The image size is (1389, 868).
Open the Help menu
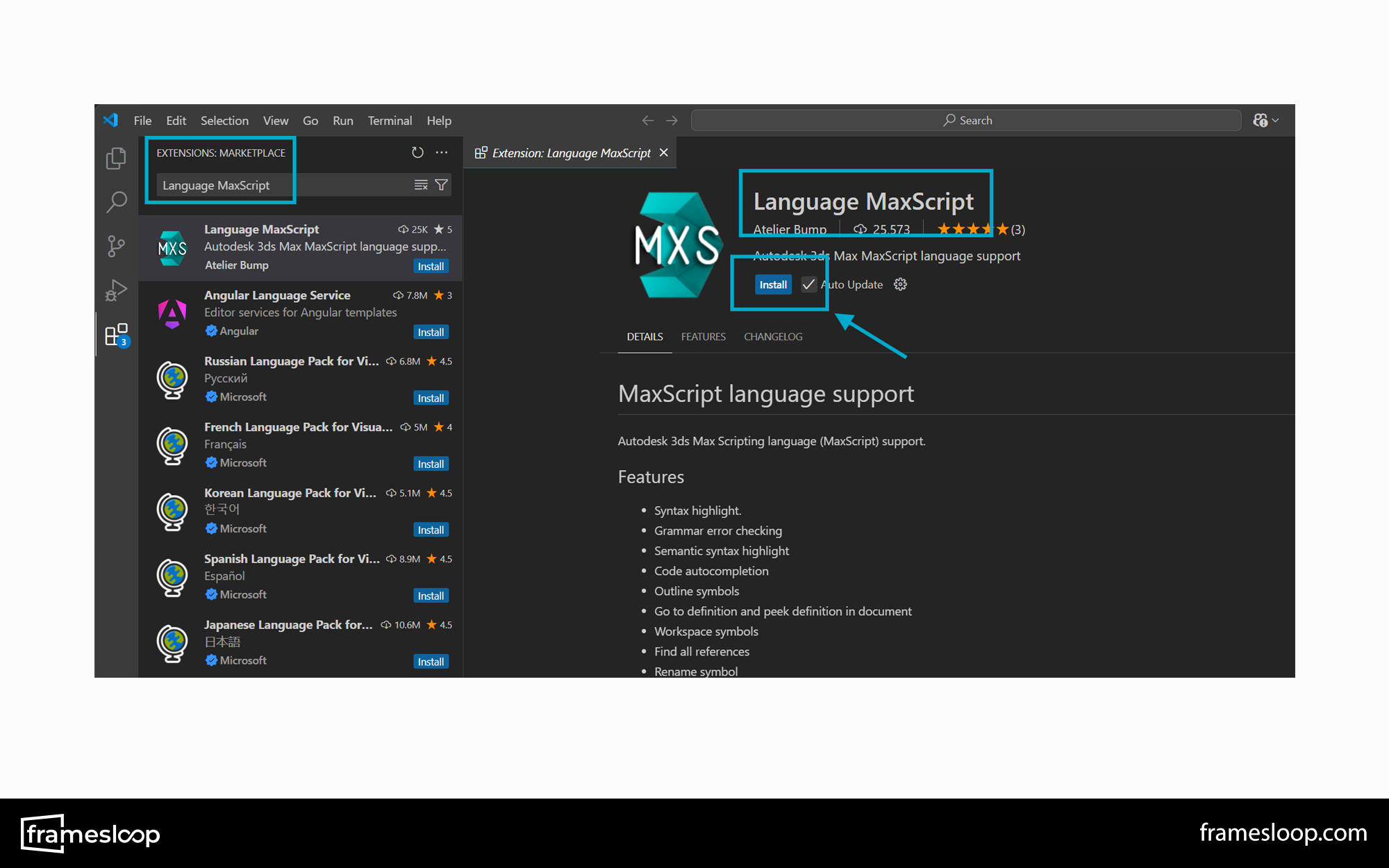(439, 120)
